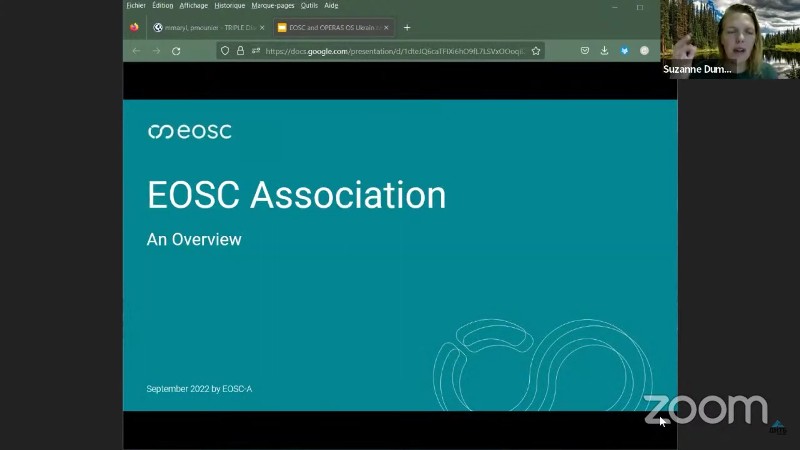Expand the Marque-pages menu
This screenshot has width=800, height=450.
pos(272,5)
